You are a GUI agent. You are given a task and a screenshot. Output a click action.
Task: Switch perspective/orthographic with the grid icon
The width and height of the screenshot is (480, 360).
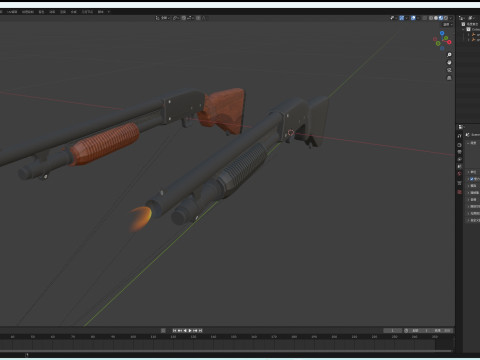pos(449,78)
